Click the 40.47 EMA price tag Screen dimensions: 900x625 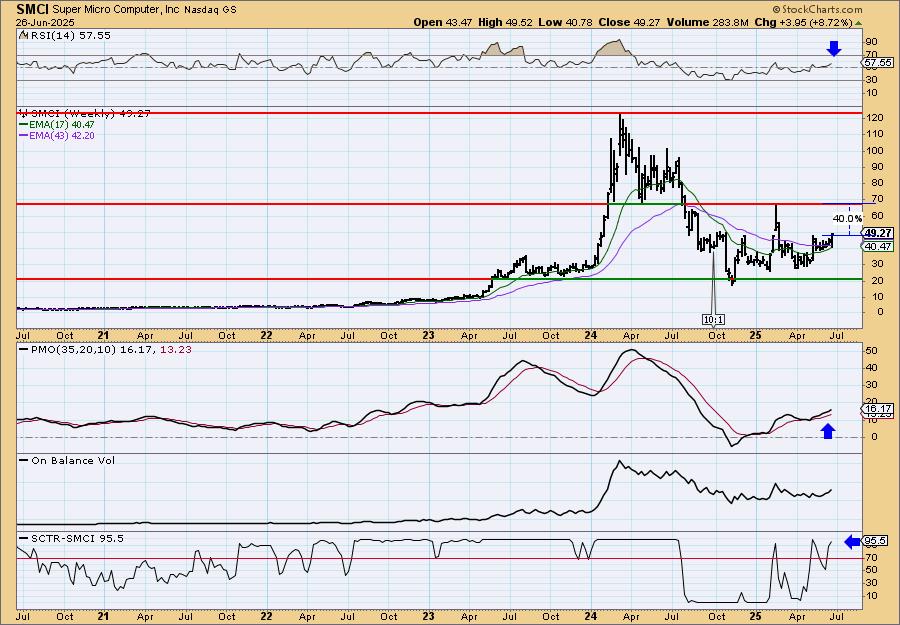tap(878, 246)
